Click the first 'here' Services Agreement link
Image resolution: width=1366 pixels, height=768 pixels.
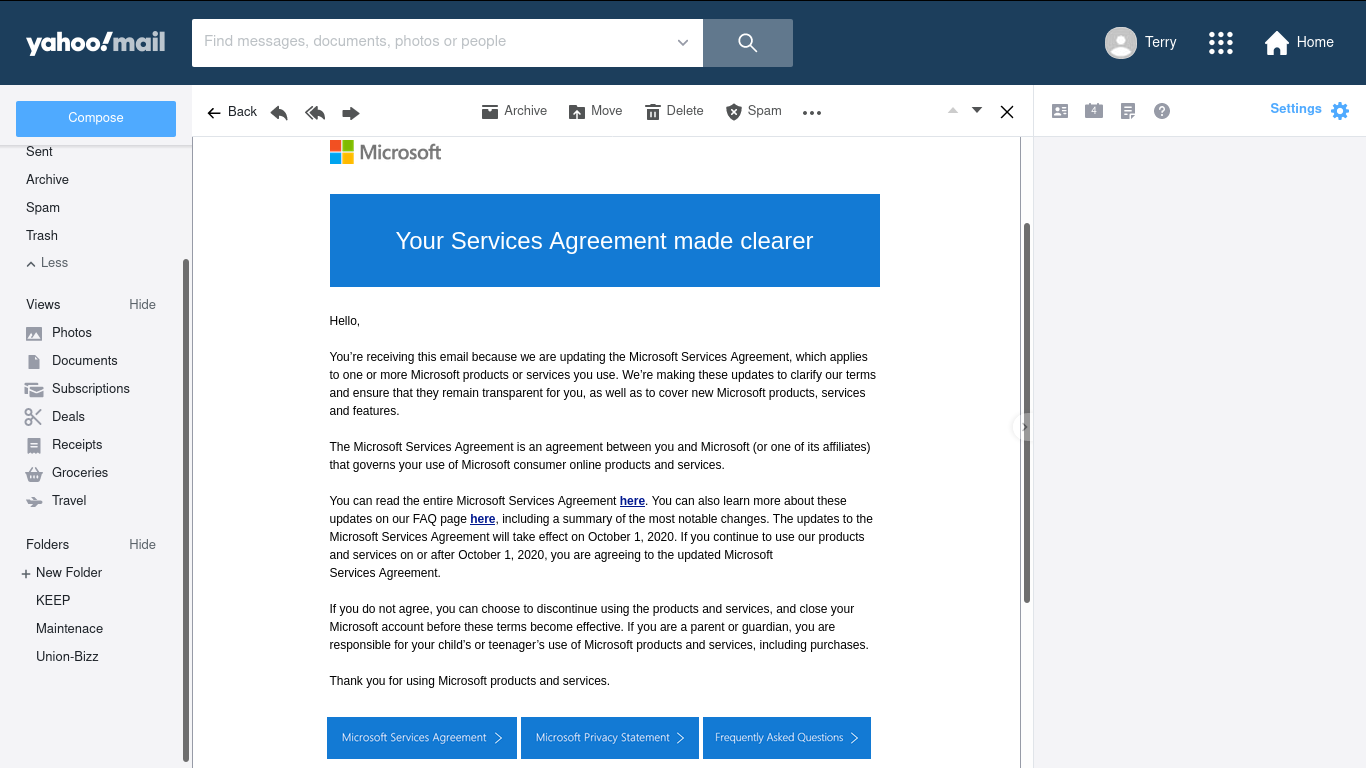pyautogui.click(x=632, y=501)
